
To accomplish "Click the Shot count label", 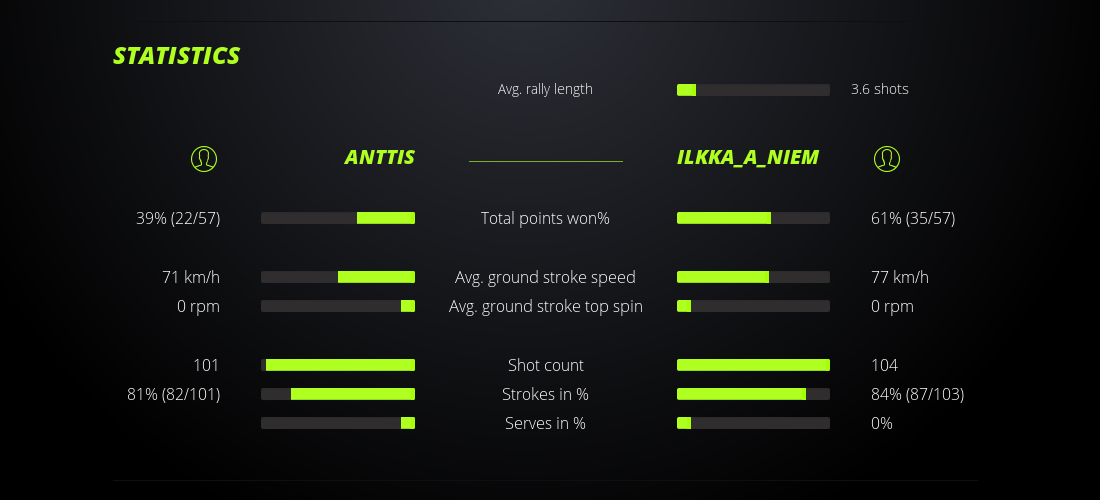I will 545,365.
